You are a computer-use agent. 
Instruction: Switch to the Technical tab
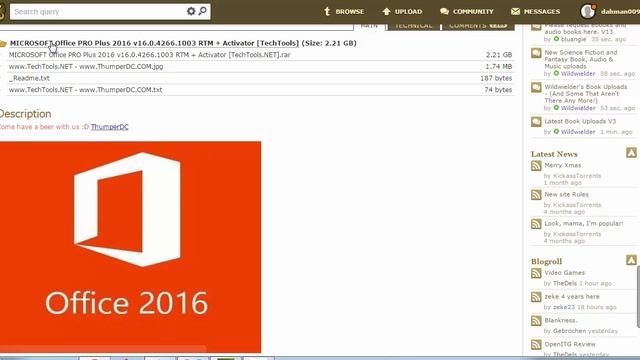413,26
